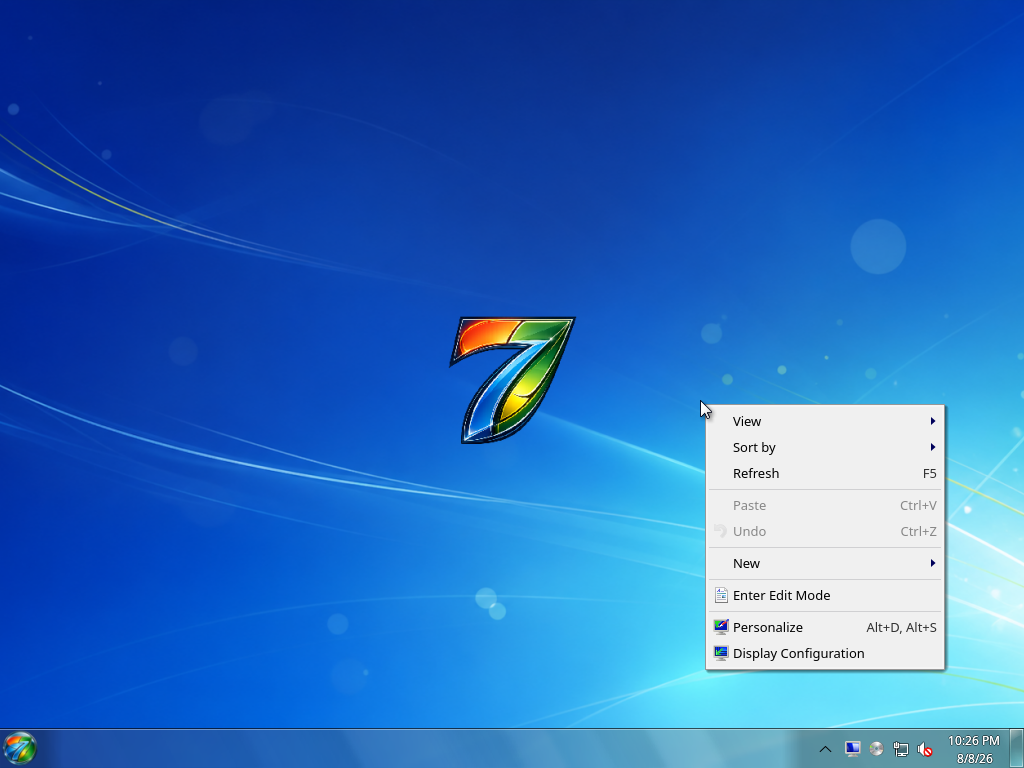Choose Refresh from the context menu
Screen dimensions: 1024x768
825,473
